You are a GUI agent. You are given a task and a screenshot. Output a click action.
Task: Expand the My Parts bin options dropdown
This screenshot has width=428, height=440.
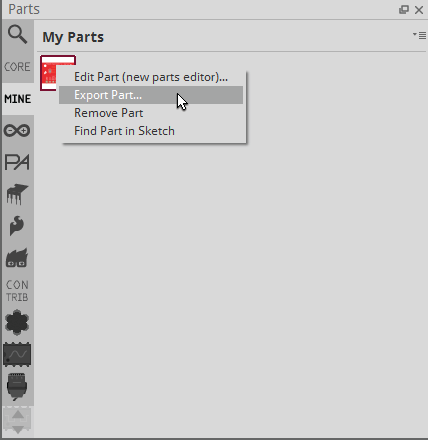click(419, 35)
